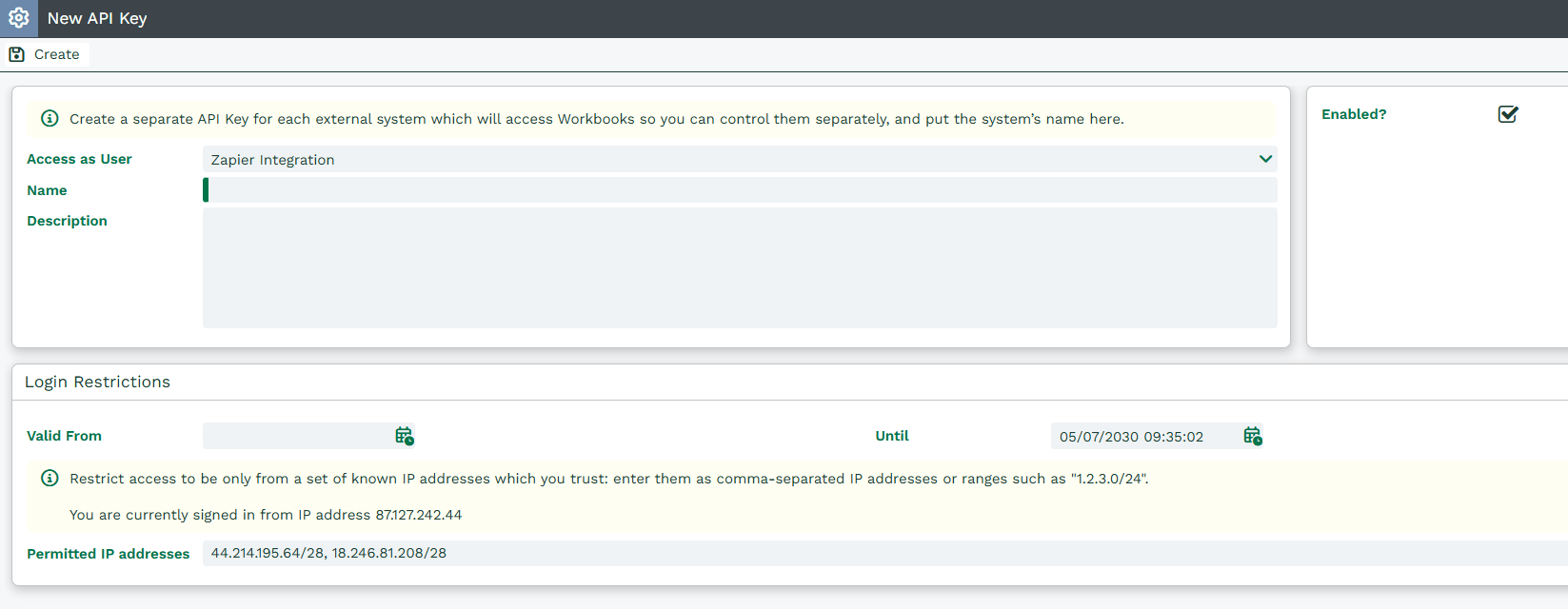Click the Until date field showing 05/07/2030

tap(1142, 437)
